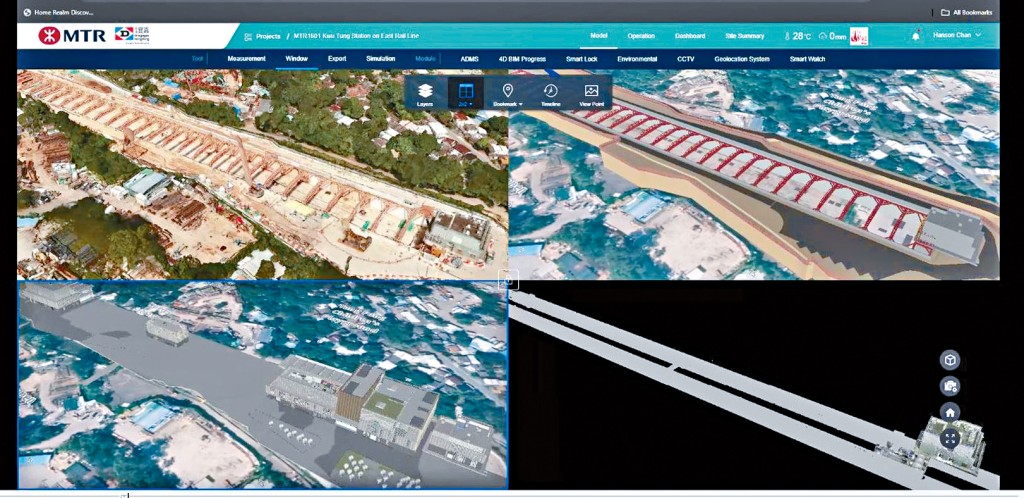1024x498 pixels.
Task: Switch to the Operation tab
Action: [x=641, y=36]
